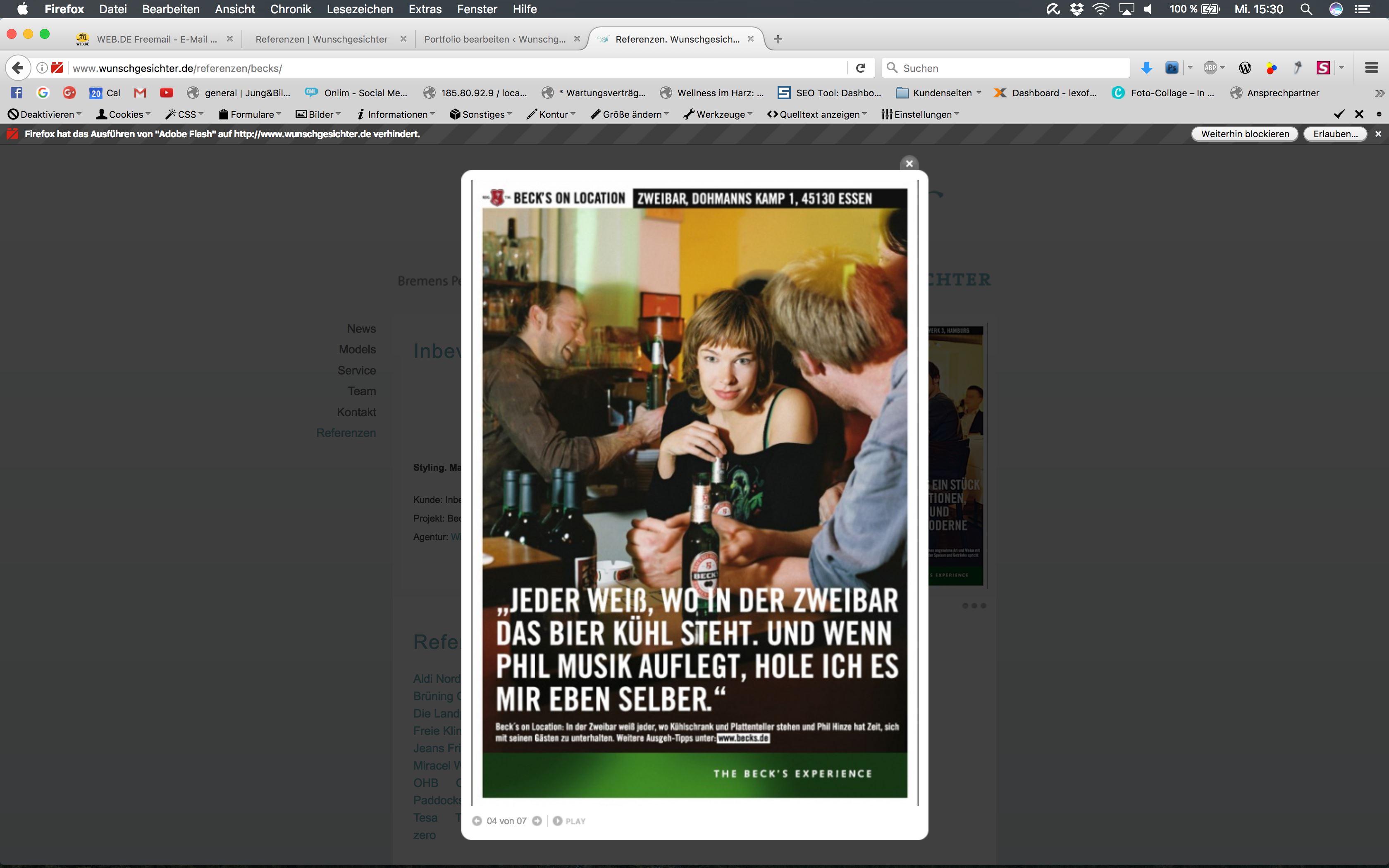The height and width of the screenshot is (868, 1389).
Task: Switch to Portfolio bearbeiten tab
Action: tap(495, 39)
